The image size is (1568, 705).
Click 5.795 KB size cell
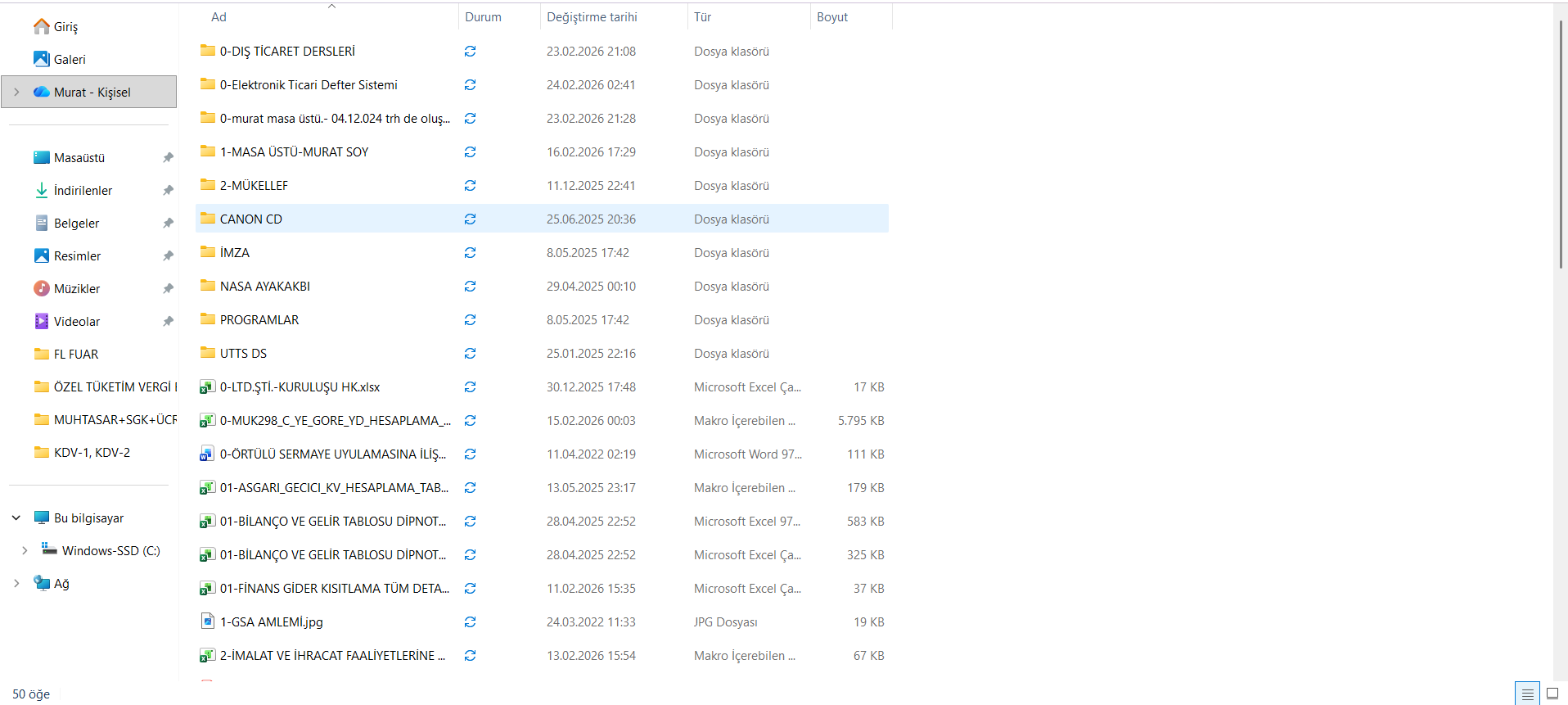[x=861, y=421]
